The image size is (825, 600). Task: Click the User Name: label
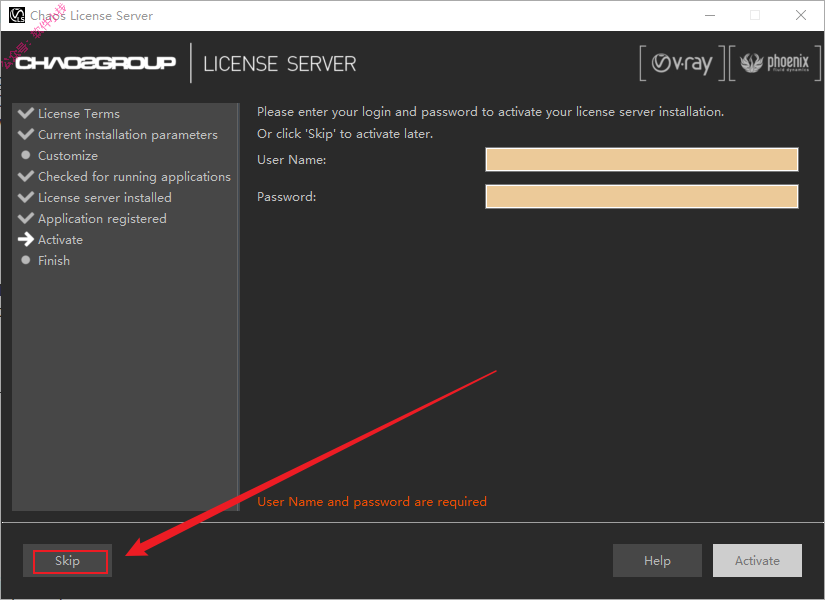(291, 159)
